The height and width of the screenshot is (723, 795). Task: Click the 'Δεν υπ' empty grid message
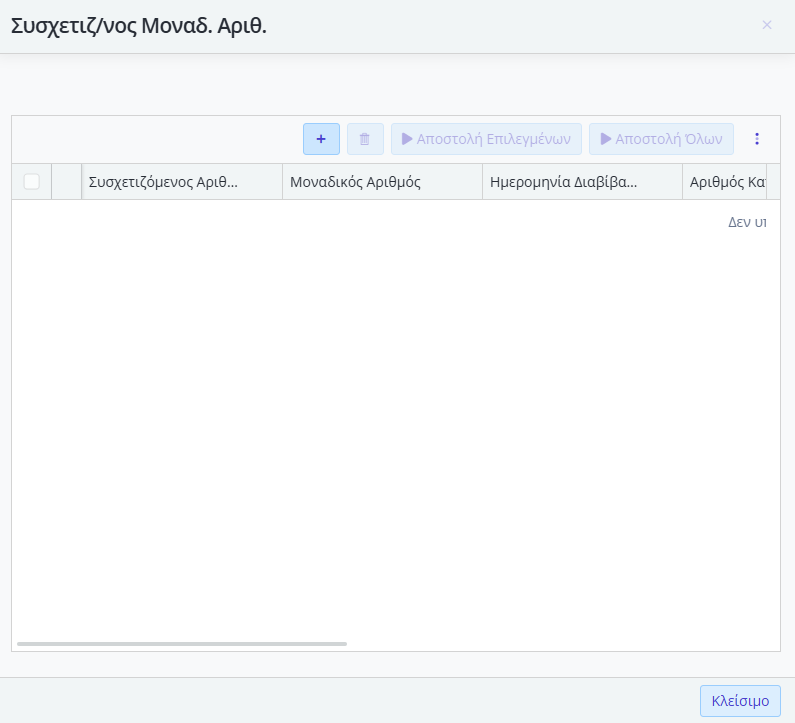tap(746, 223)
